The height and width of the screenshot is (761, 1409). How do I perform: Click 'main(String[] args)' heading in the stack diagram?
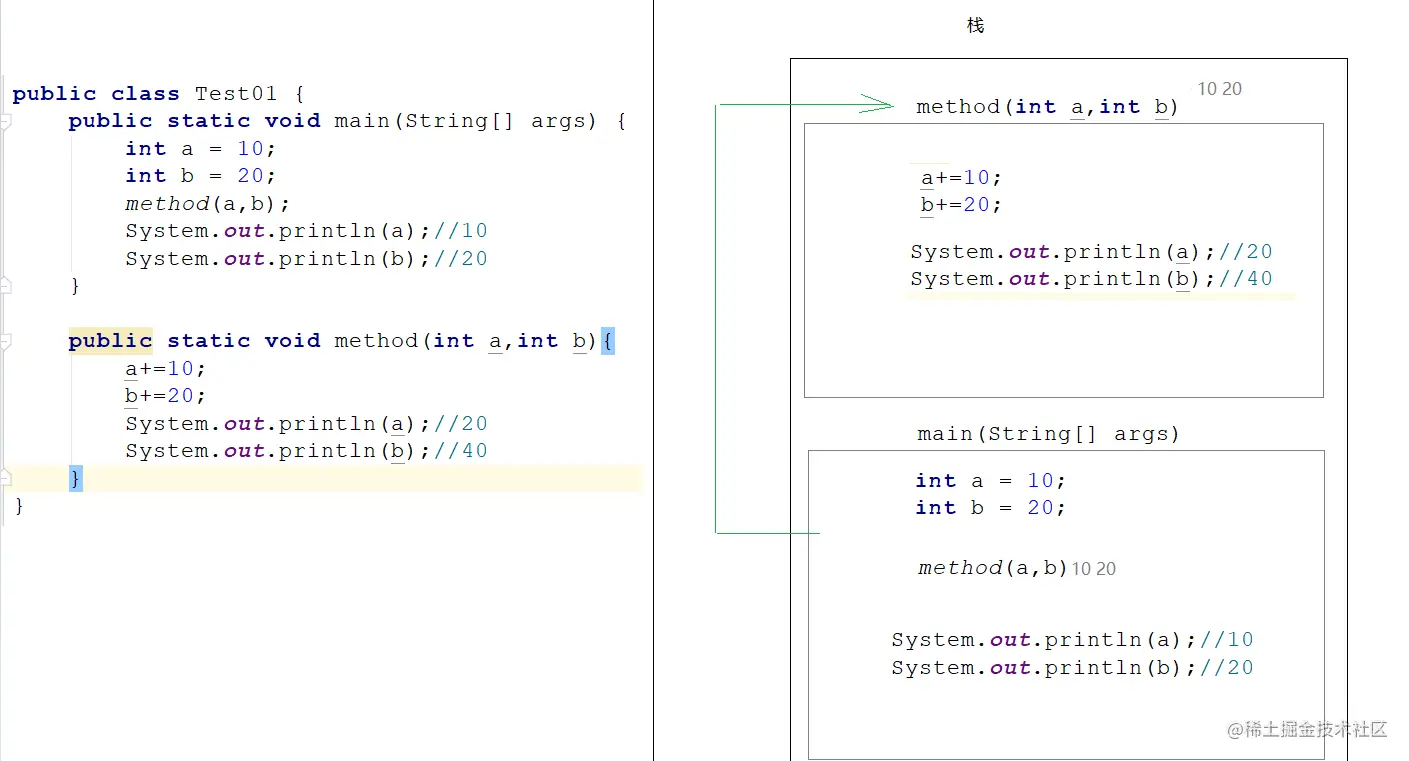point(1049,434)
